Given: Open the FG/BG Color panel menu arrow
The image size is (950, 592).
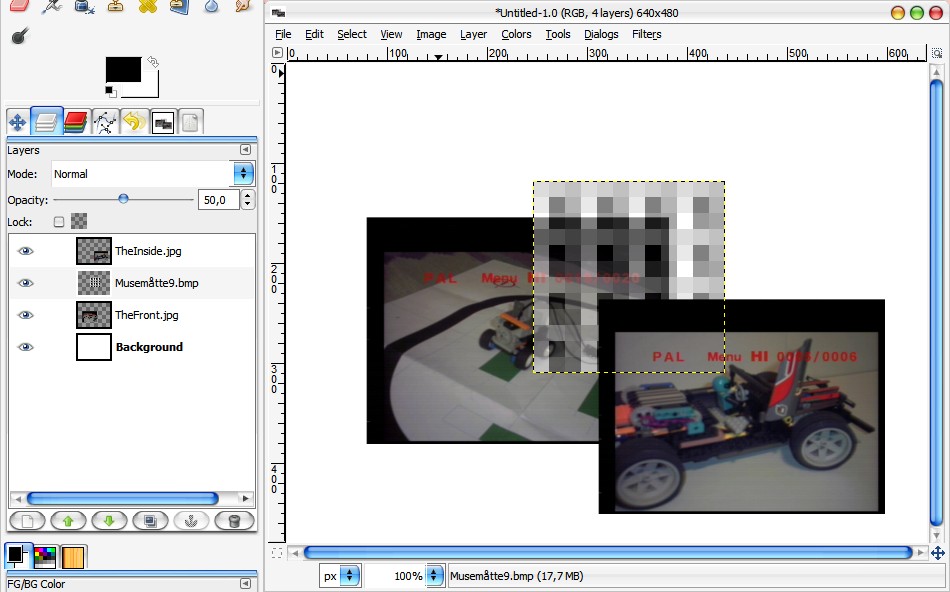Looking at the screenshot, I should click(245, 584).
